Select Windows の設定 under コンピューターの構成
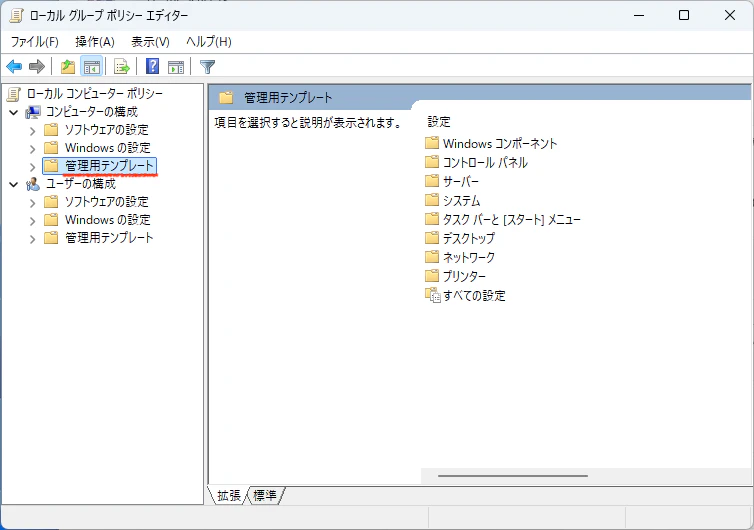754x530 pixels. pos(108,148)
